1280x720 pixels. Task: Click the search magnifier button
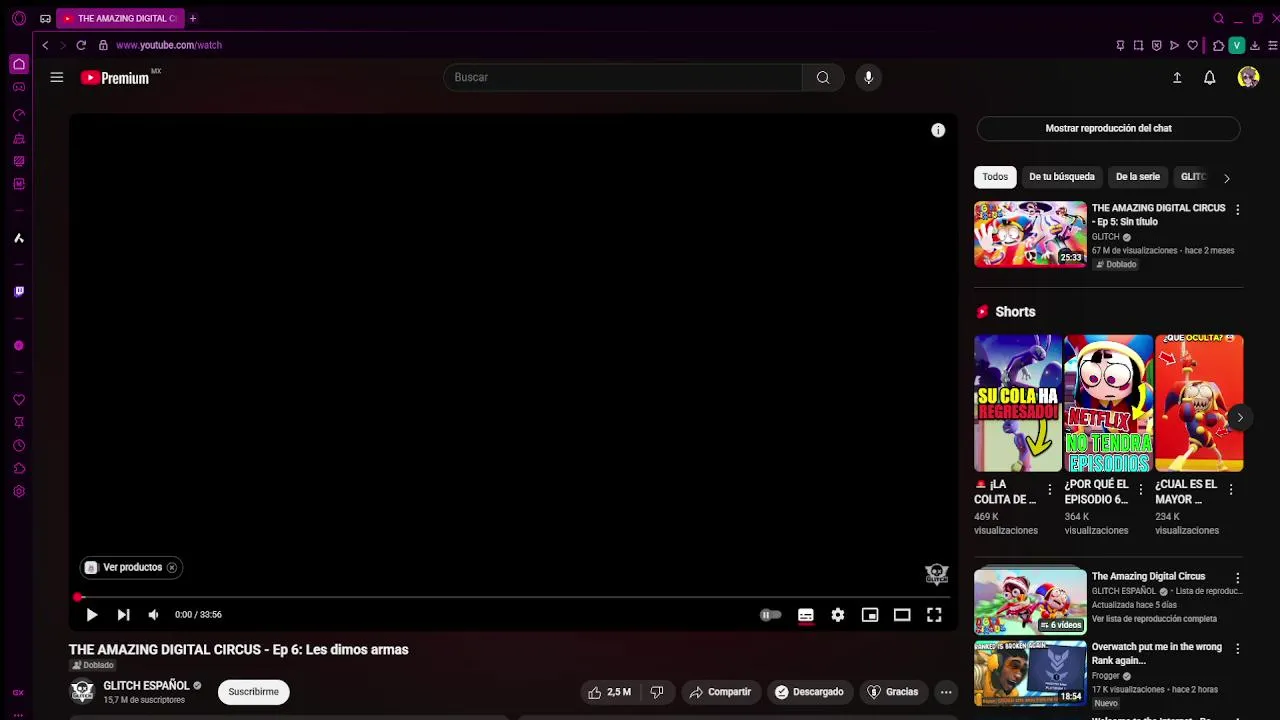click(823, 77)
